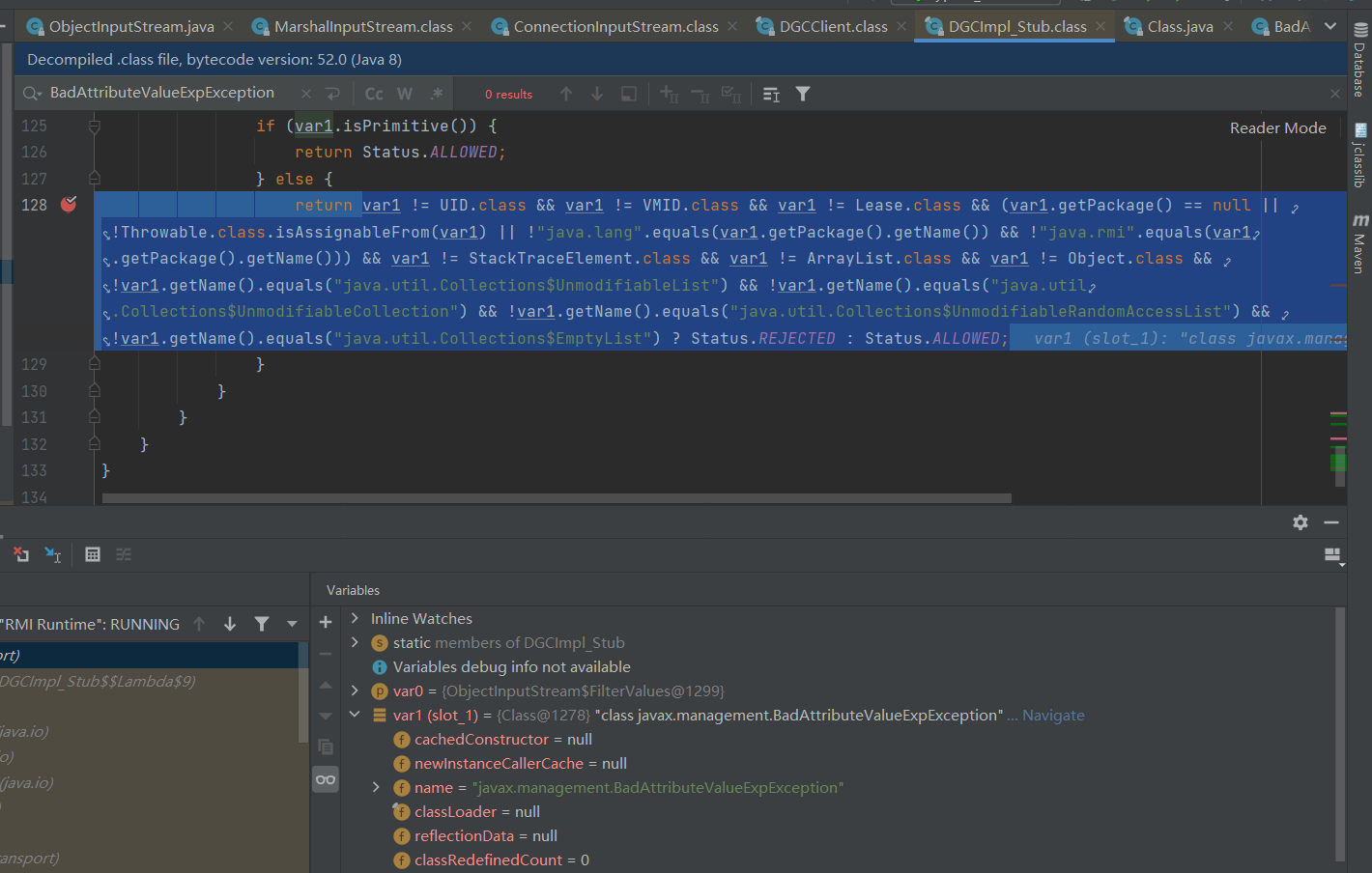Move the watch up in Variables
1372x873 pixels.
coord(326,685)
